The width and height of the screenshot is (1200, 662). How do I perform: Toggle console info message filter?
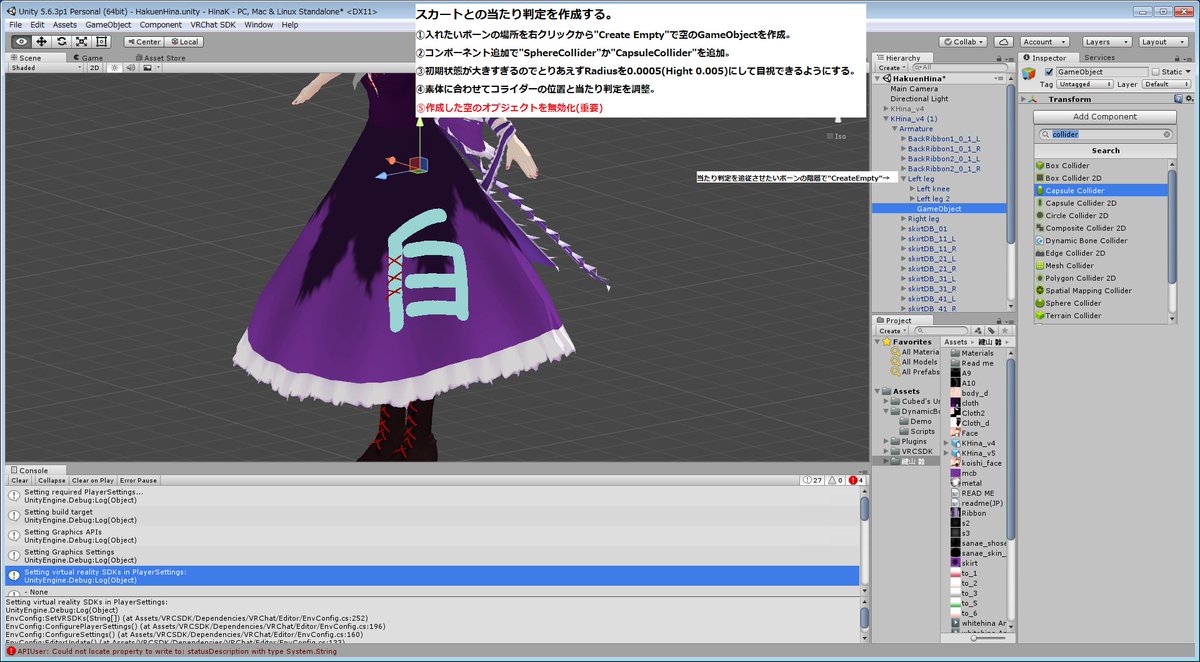pyautogui.click(x=813, y=480)
